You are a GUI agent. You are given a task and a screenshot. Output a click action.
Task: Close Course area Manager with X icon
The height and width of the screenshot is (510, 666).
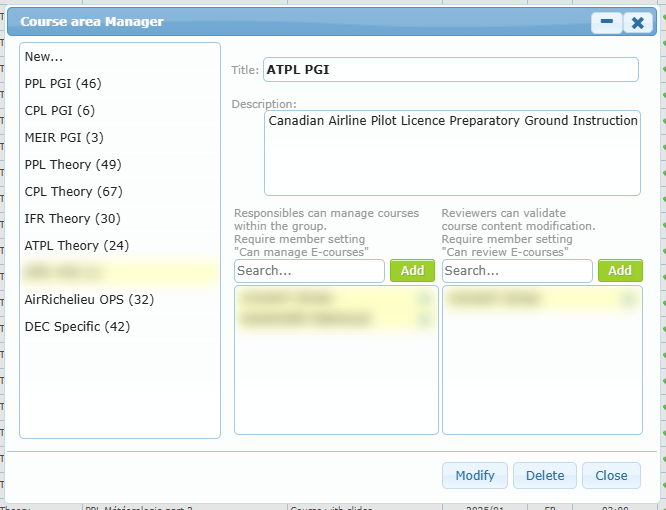point(638,22)
